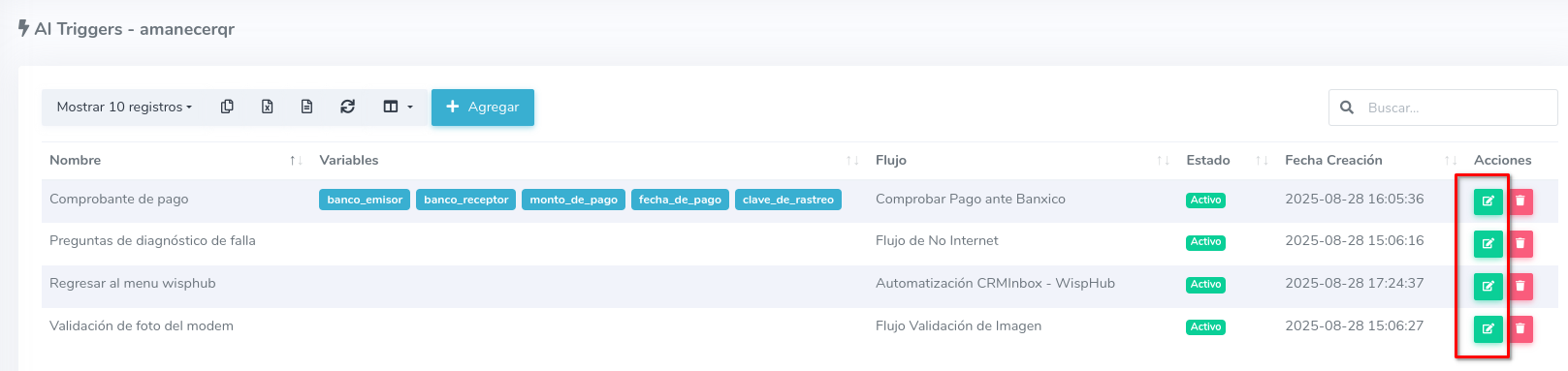
Task: Click date '2025-08-28 15:06:27'
Action: tap(1355, 325)
